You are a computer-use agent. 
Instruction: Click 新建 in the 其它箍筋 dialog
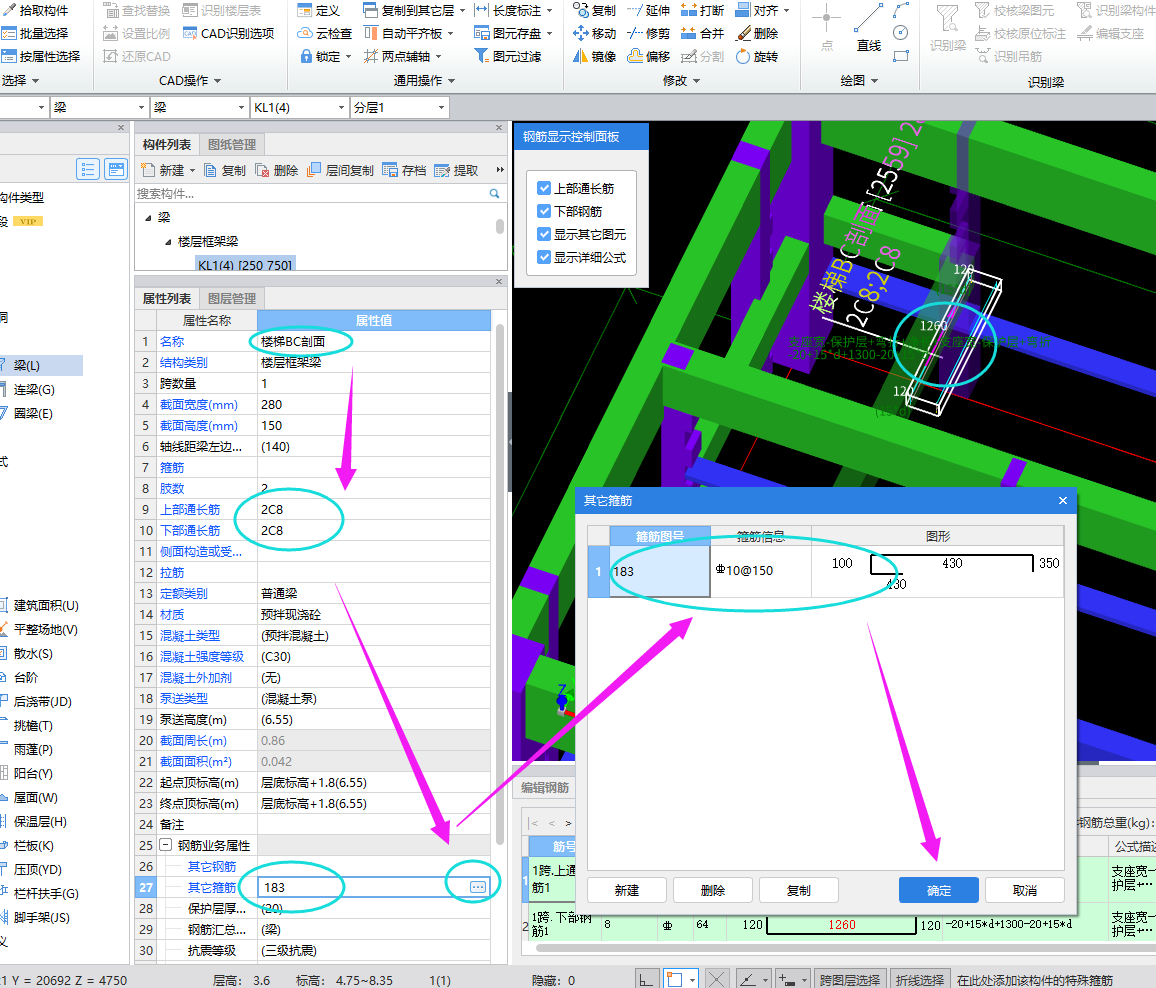pyautogui.click(x=627, y=891)
